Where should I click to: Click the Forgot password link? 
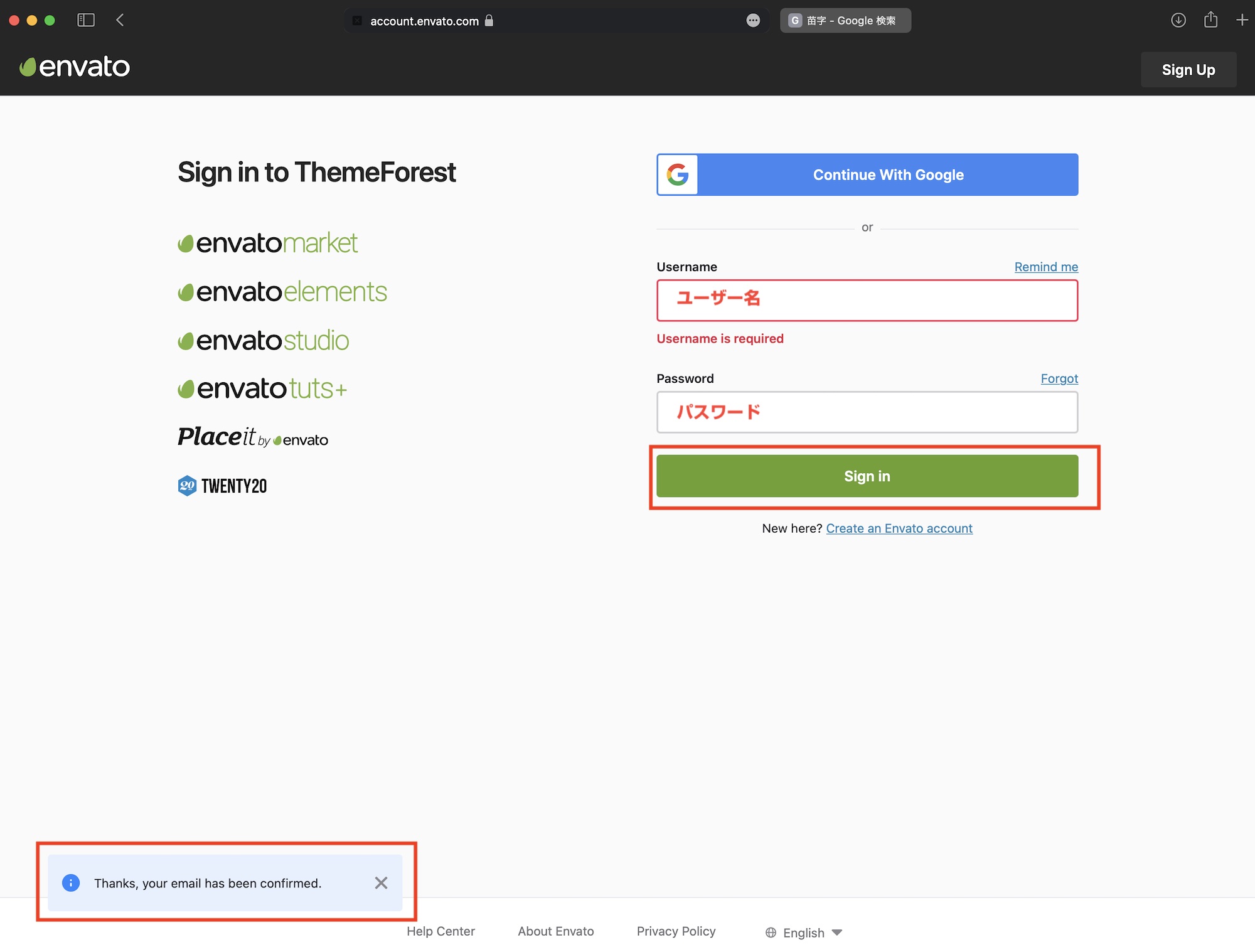click(x=1059, y=378)
